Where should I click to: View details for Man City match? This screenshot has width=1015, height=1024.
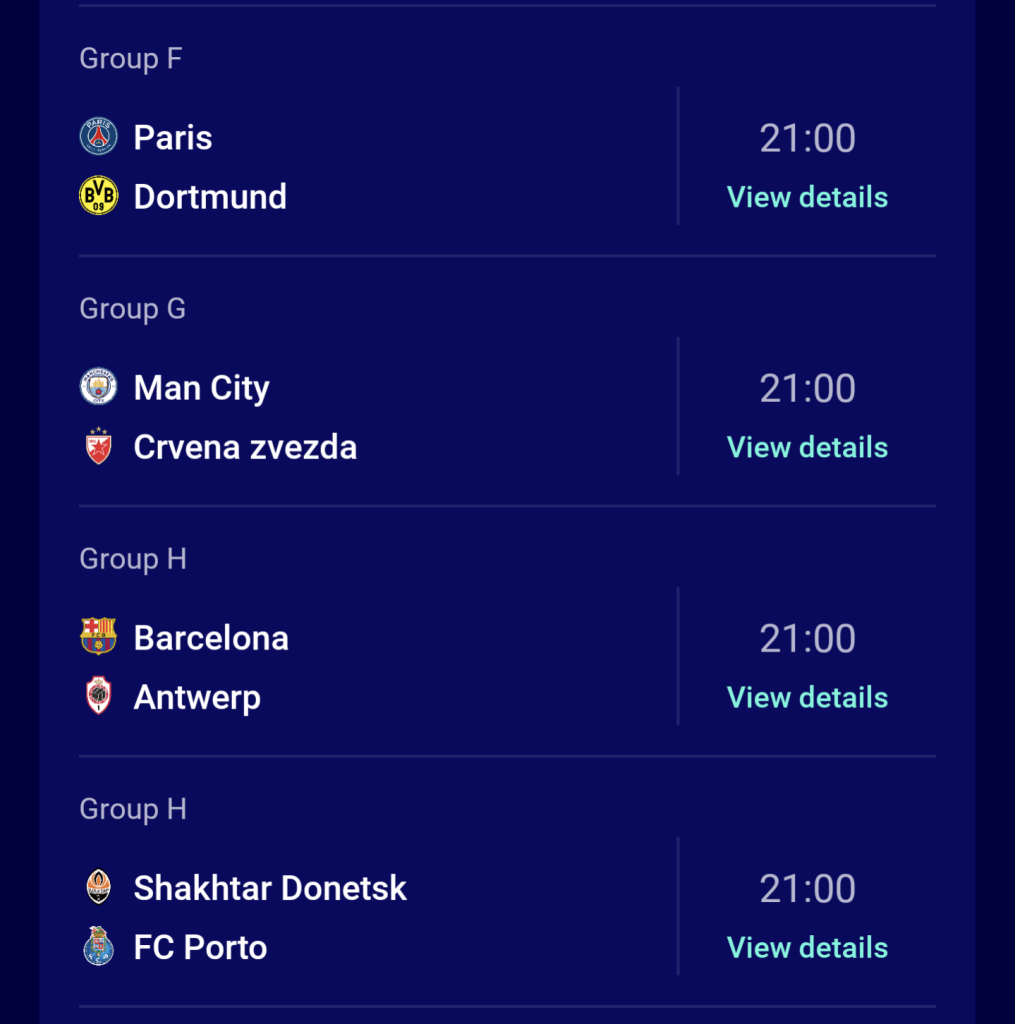[807, 447]
